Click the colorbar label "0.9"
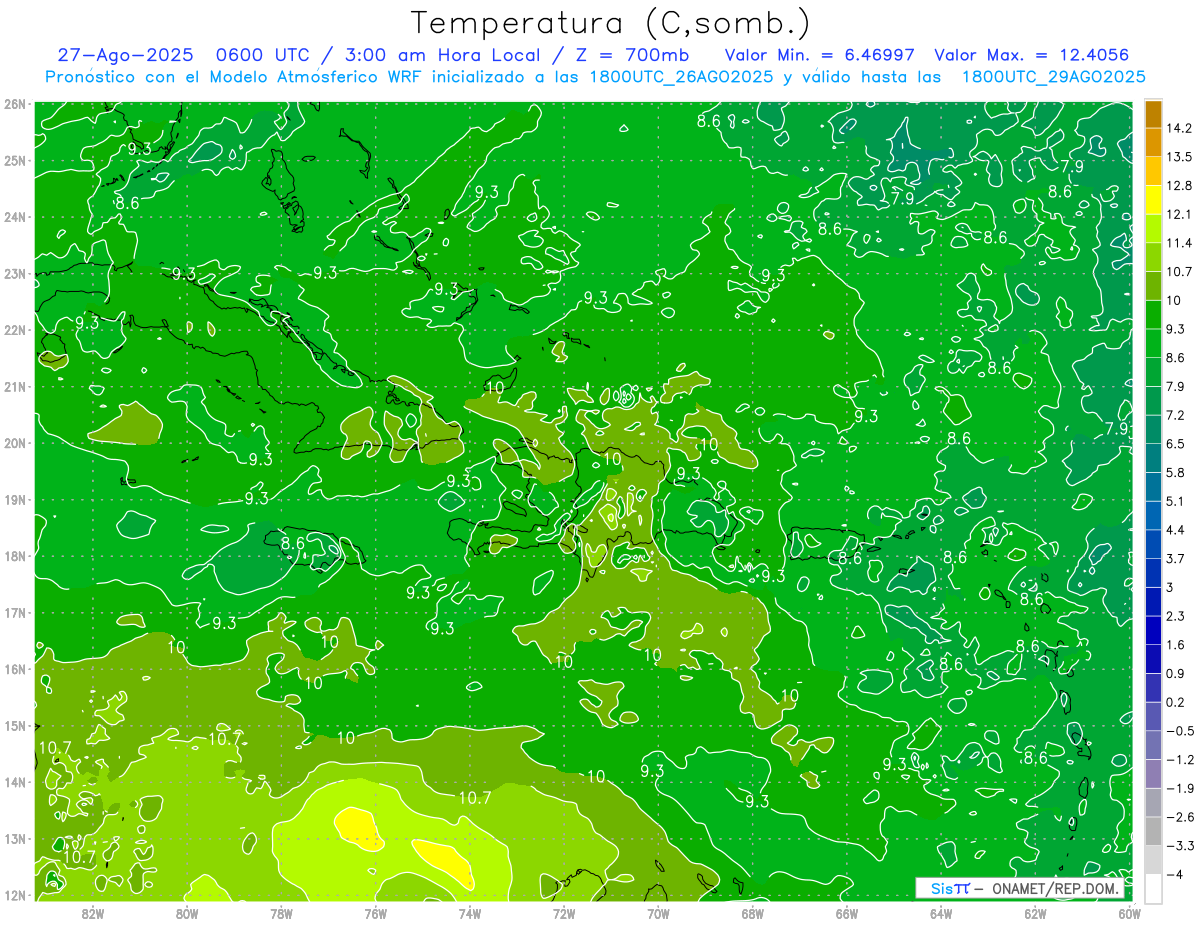 pyautogui.click(x=1175, y=673)
